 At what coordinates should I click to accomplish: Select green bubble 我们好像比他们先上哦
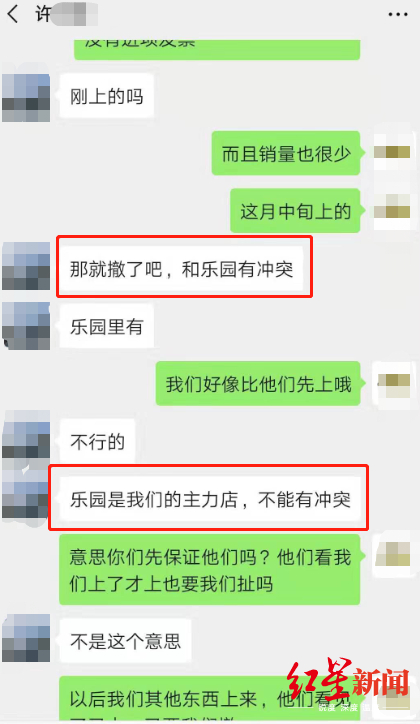(258, 384)
